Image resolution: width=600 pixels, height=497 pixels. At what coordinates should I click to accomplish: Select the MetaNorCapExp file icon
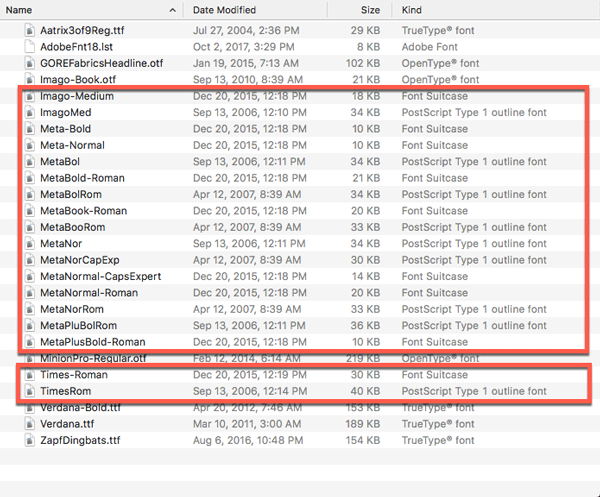[x=29, y=260]
